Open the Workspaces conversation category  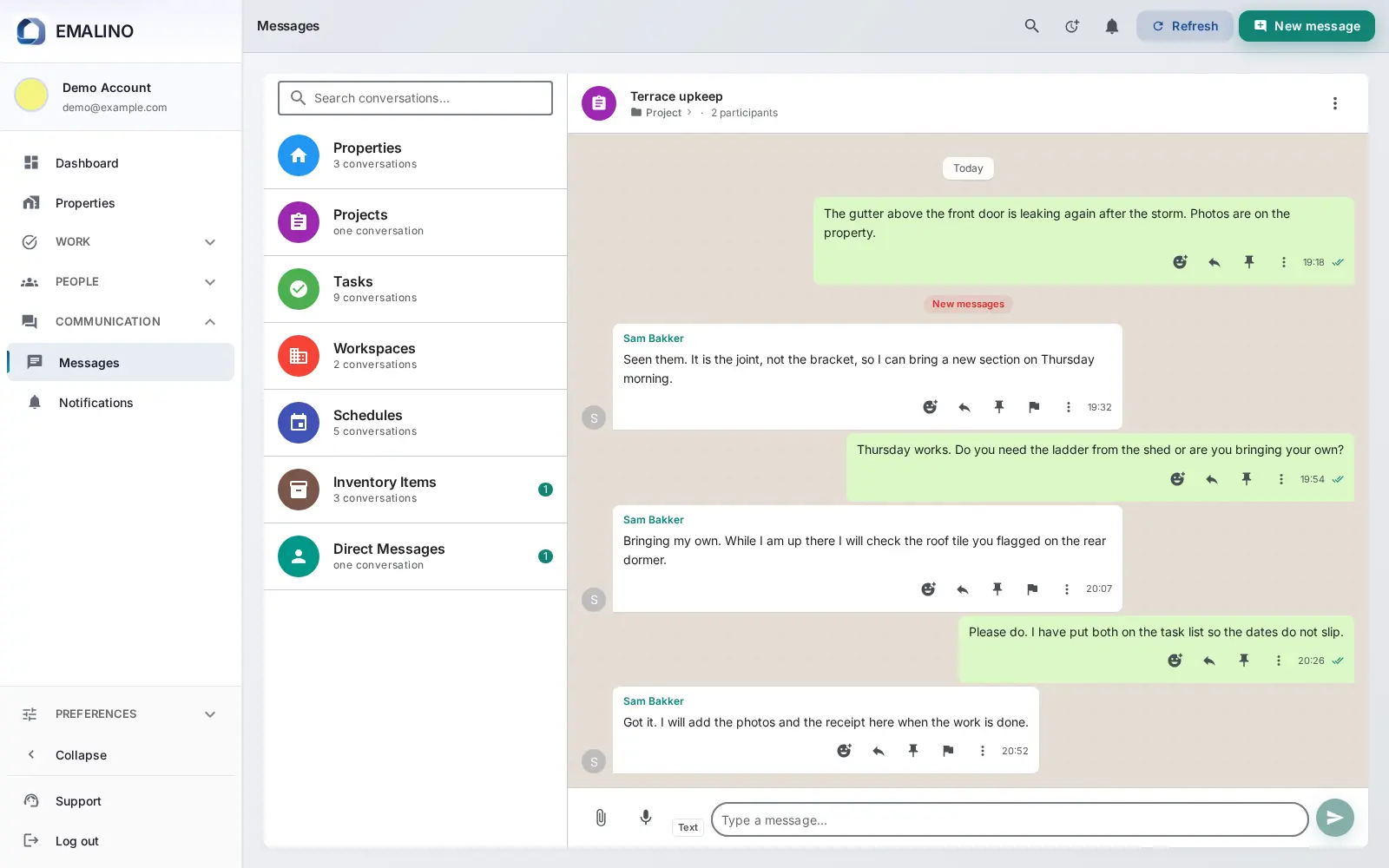coord(415,356)
